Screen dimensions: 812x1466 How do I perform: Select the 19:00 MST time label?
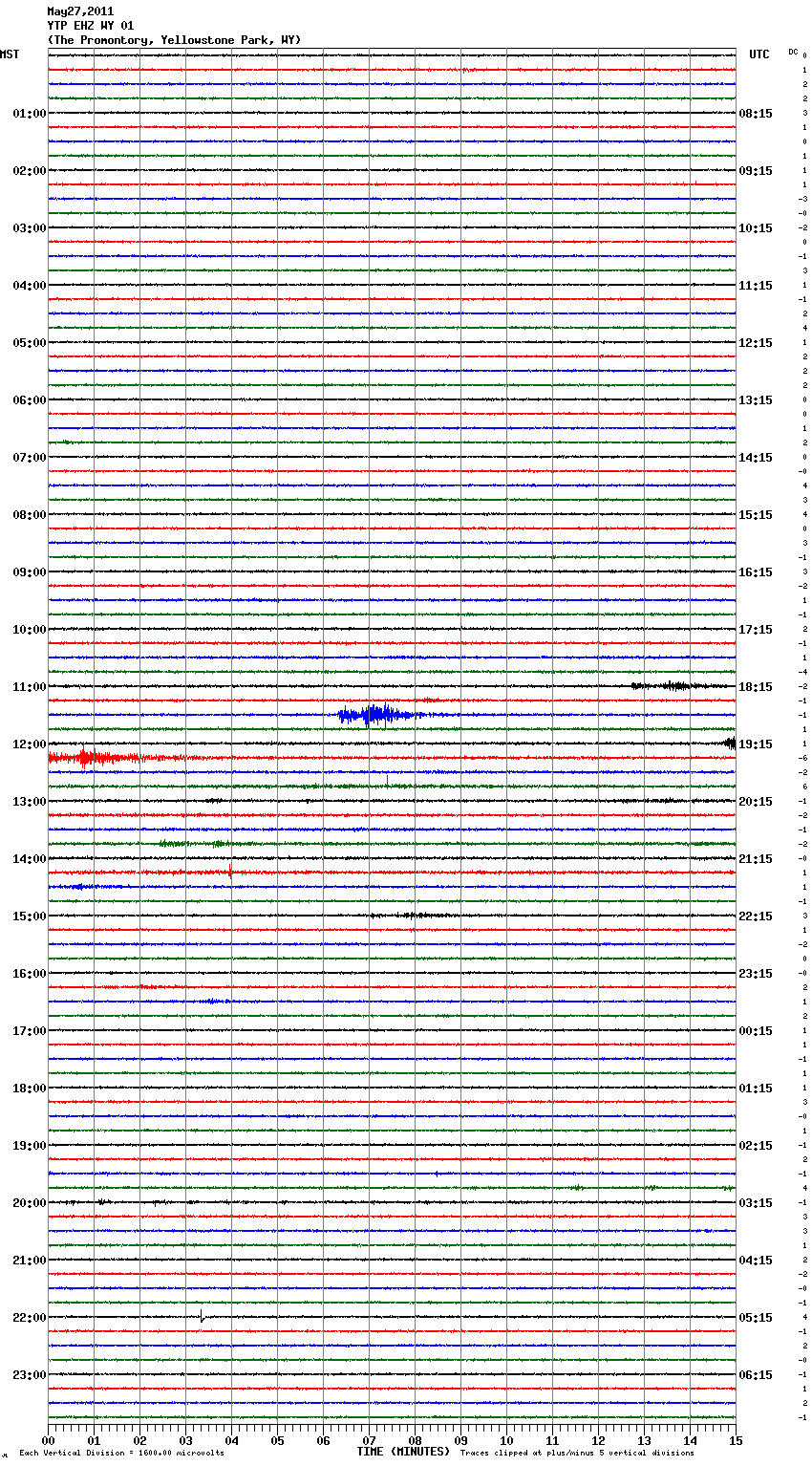click(x=29, y=1146)
